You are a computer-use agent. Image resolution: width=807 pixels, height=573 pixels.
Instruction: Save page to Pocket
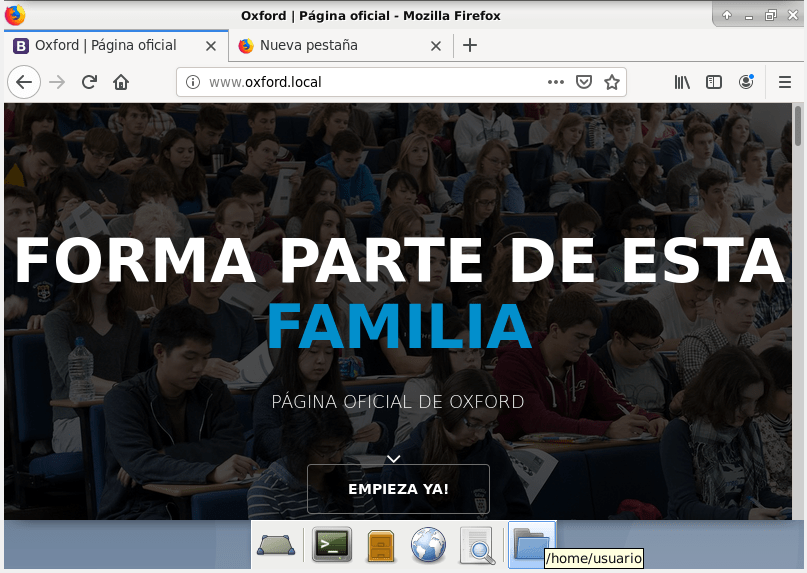pyautogui.click(x=584, y=82)
